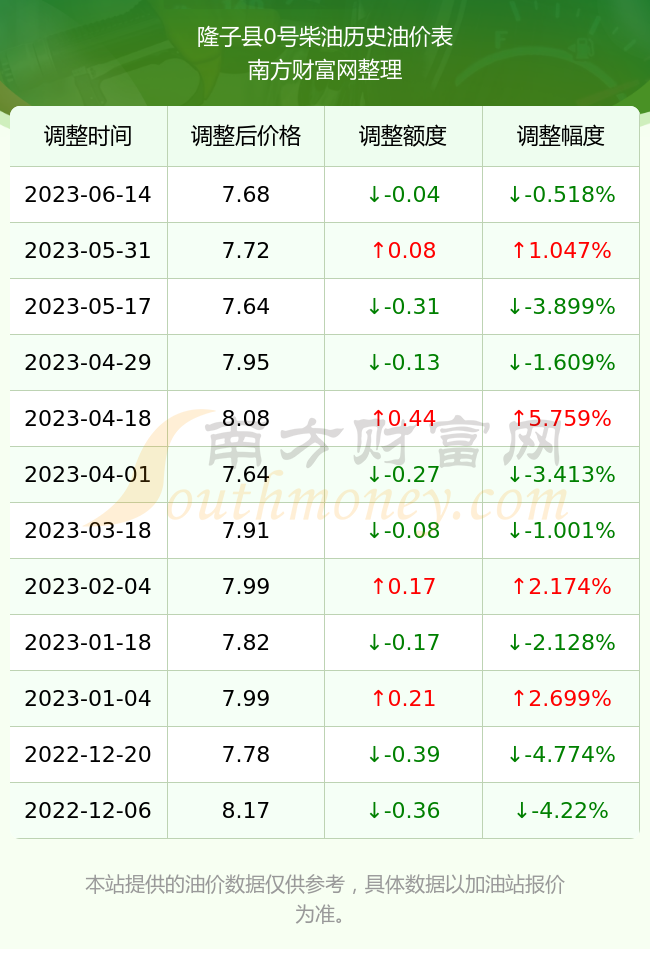Click the green down arrow value -0.31
Viewport: 650px width, 980px height.
point(403,306)
